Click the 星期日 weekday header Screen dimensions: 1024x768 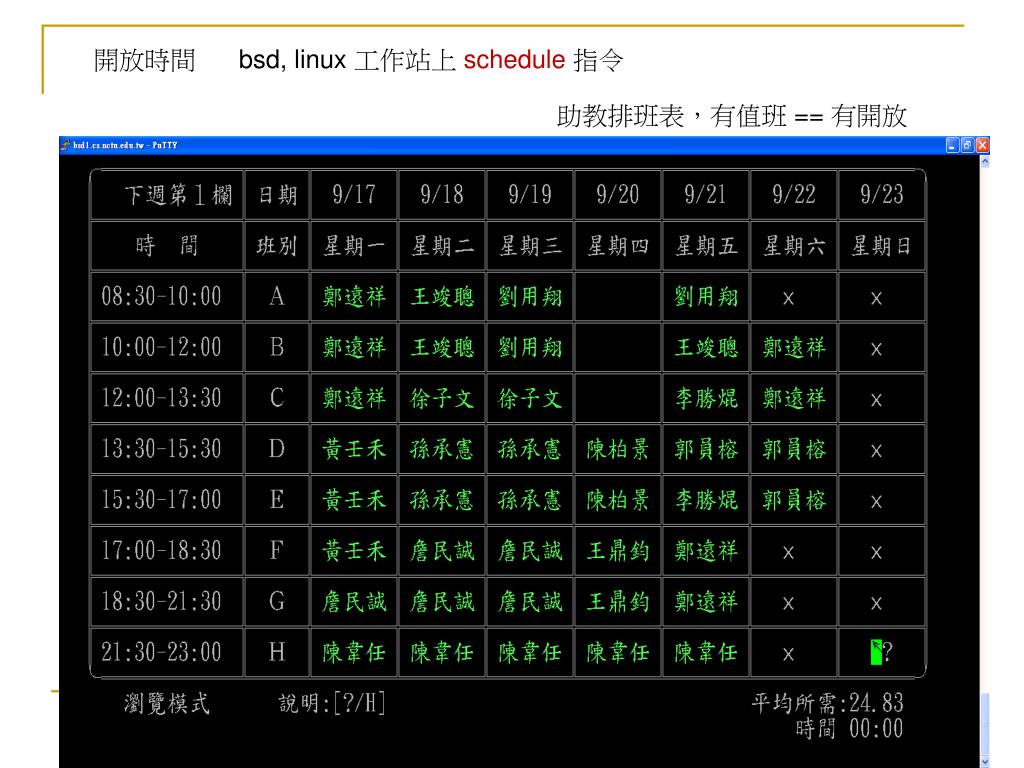(882, 246)
